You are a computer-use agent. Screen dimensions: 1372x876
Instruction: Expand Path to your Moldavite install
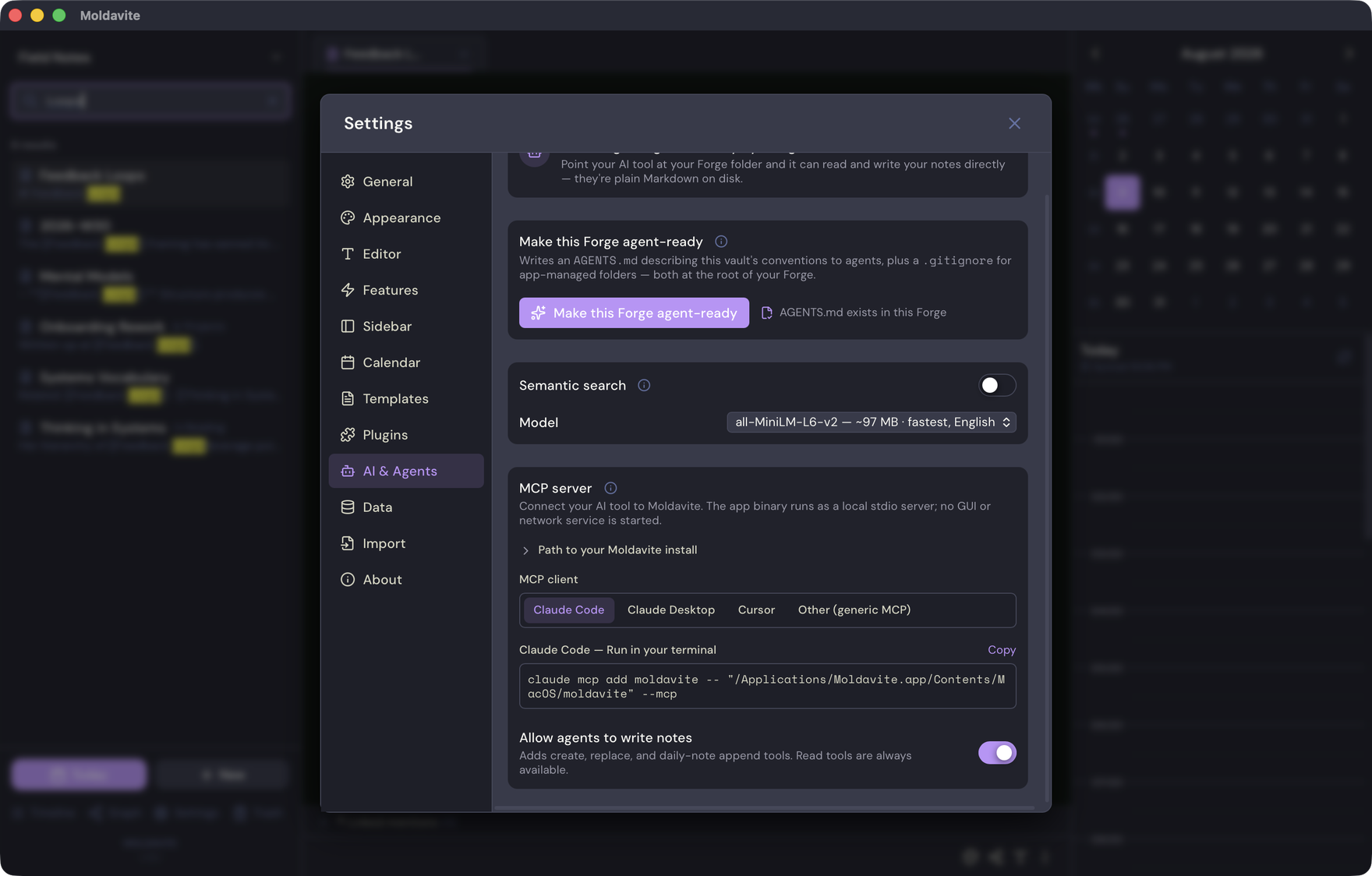(609, 550)
